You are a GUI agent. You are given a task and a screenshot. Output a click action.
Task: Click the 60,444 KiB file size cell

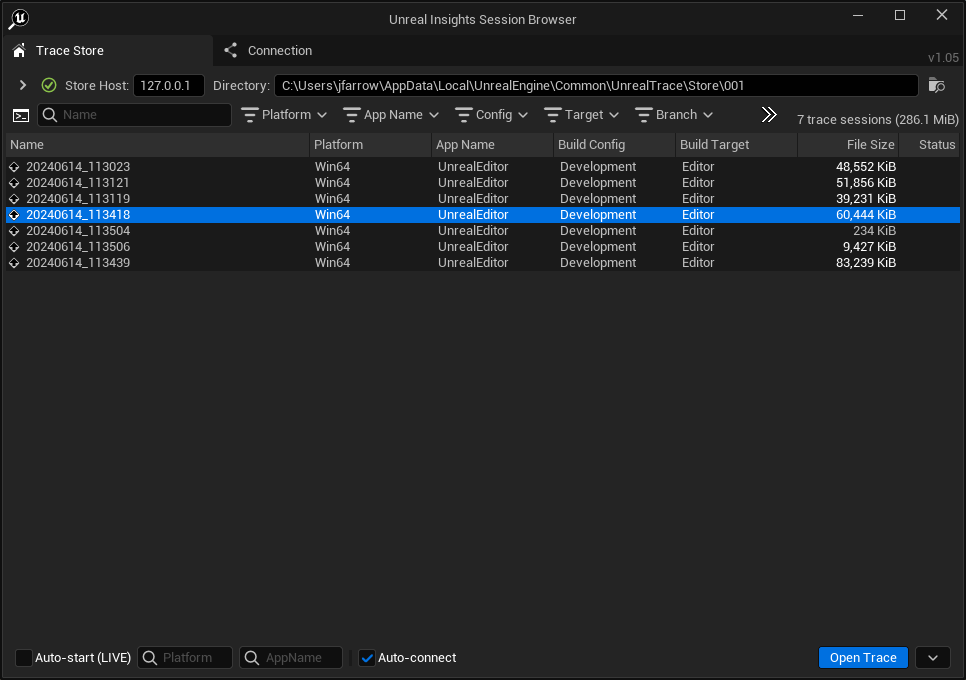(x=866, y=215)
